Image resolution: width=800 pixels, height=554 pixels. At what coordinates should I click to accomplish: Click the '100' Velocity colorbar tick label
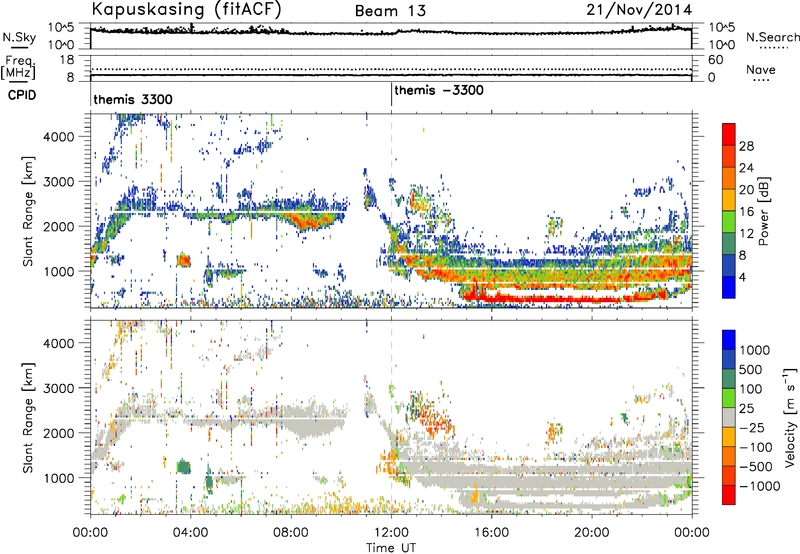(x=751, y=389)
